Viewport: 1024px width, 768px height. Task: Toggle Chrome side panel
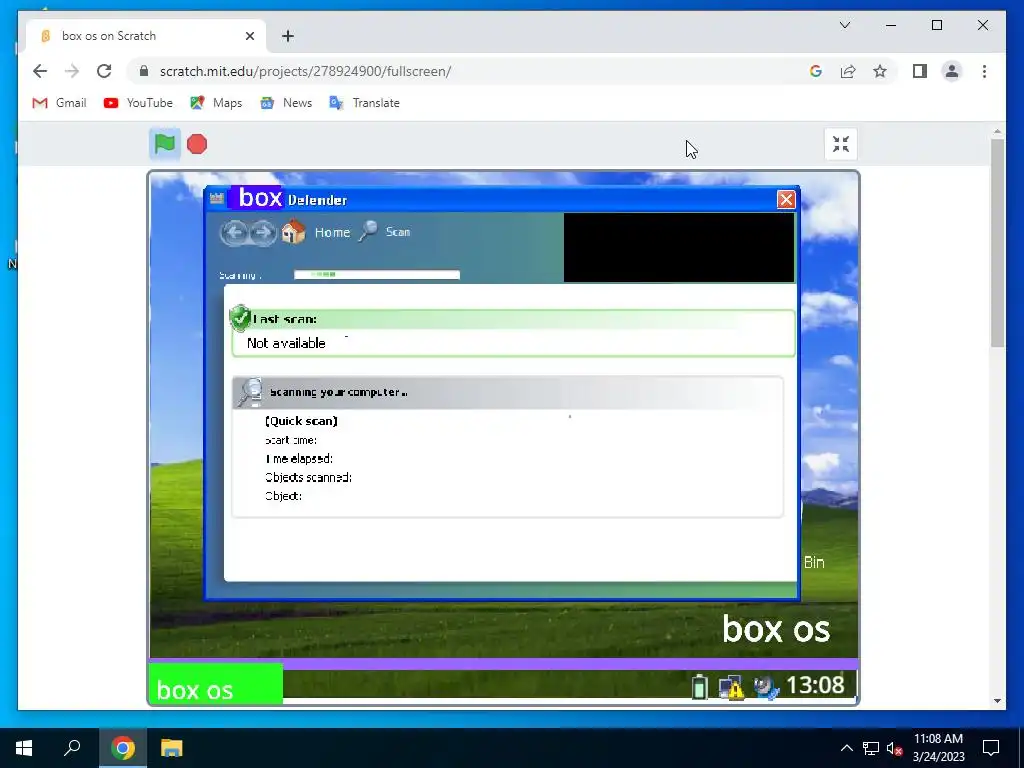tap(920, 71)
